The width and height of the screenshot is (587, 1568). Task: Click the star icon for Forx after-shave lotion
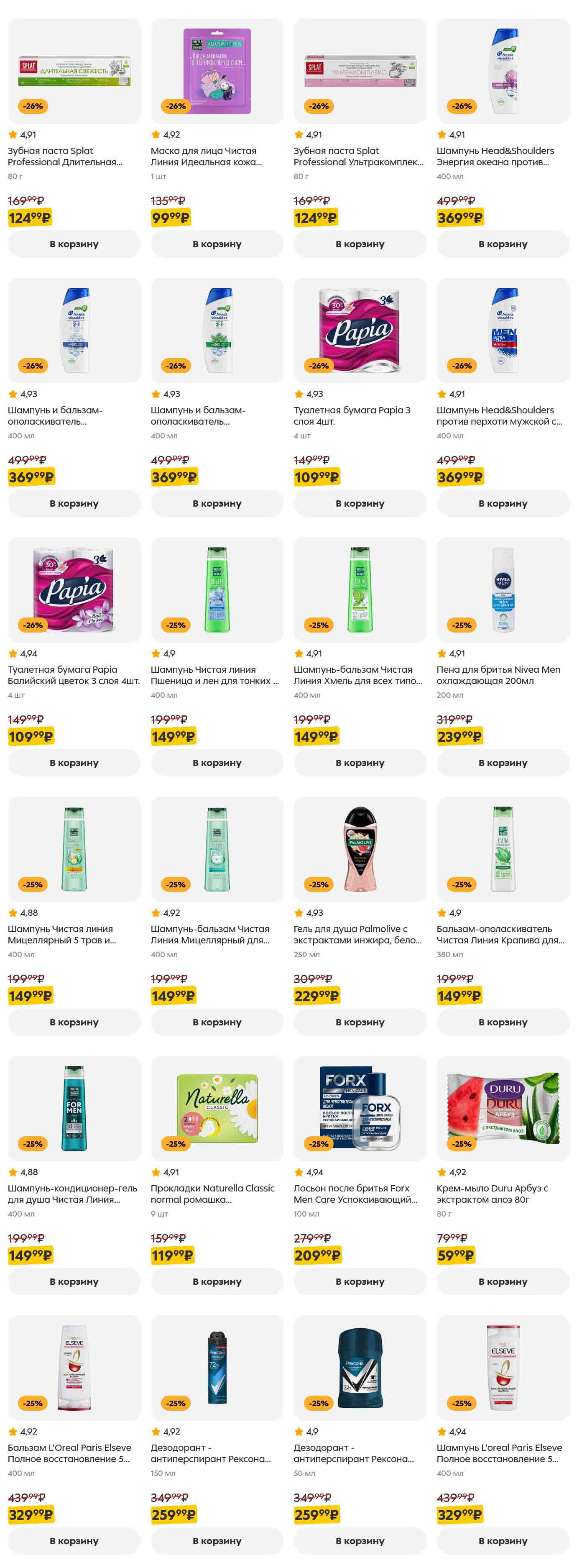299,1172
